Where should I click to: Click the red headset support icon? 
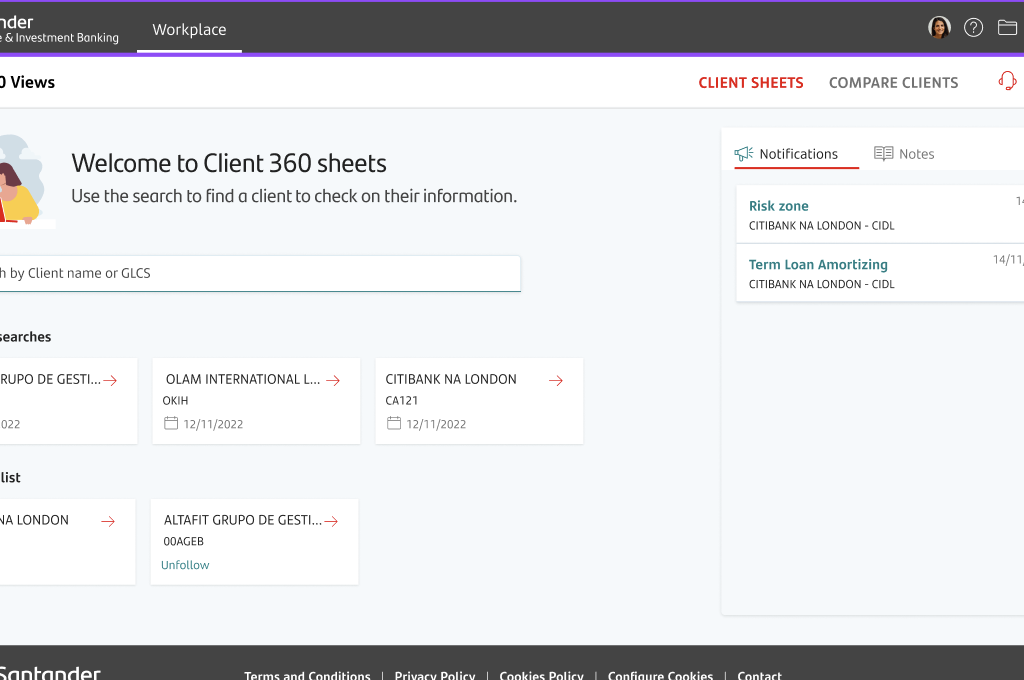coord(1008,81)
